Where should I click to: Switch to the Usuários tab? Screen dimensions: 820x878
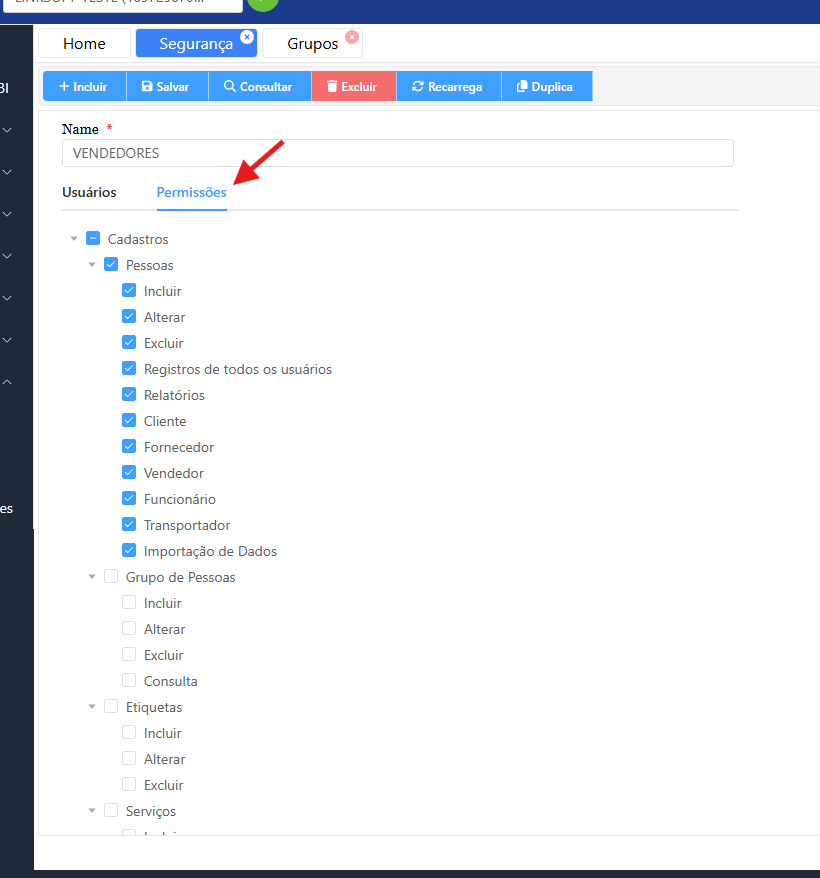tap(89, 192)
